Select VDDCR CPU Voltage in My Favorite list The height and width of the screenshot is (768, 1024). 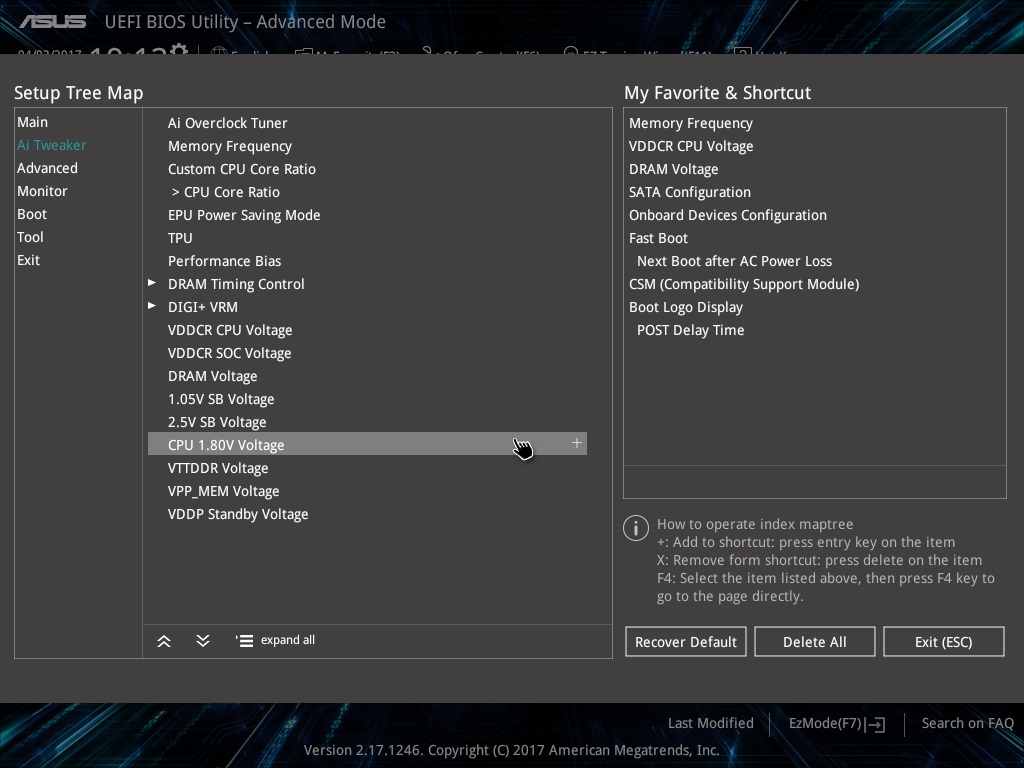point(691,146)
